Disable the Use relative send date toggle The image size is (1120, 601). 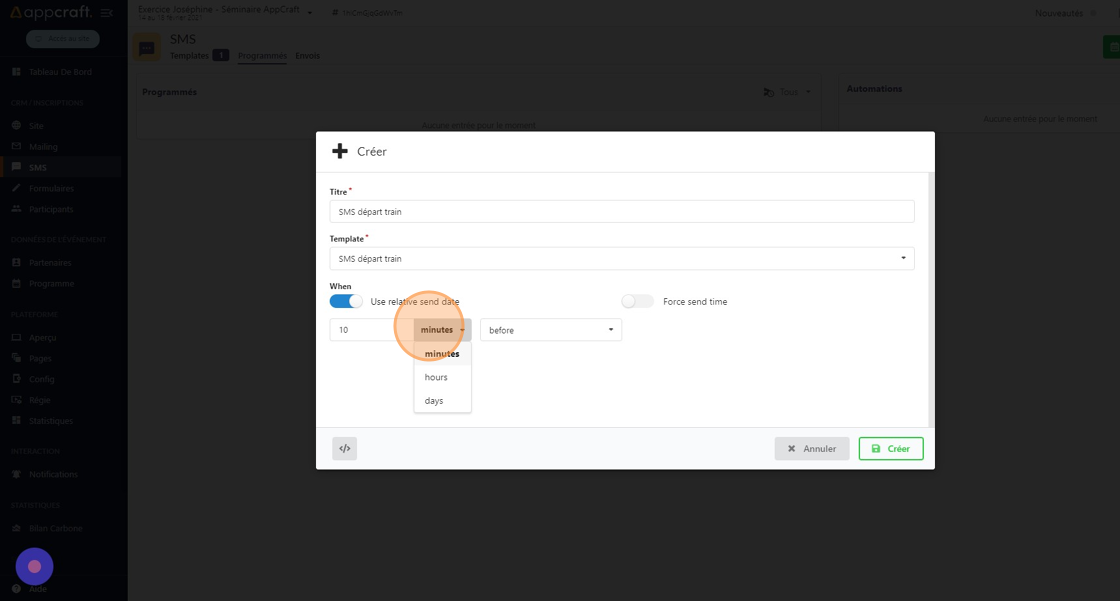tap(346, 301)
